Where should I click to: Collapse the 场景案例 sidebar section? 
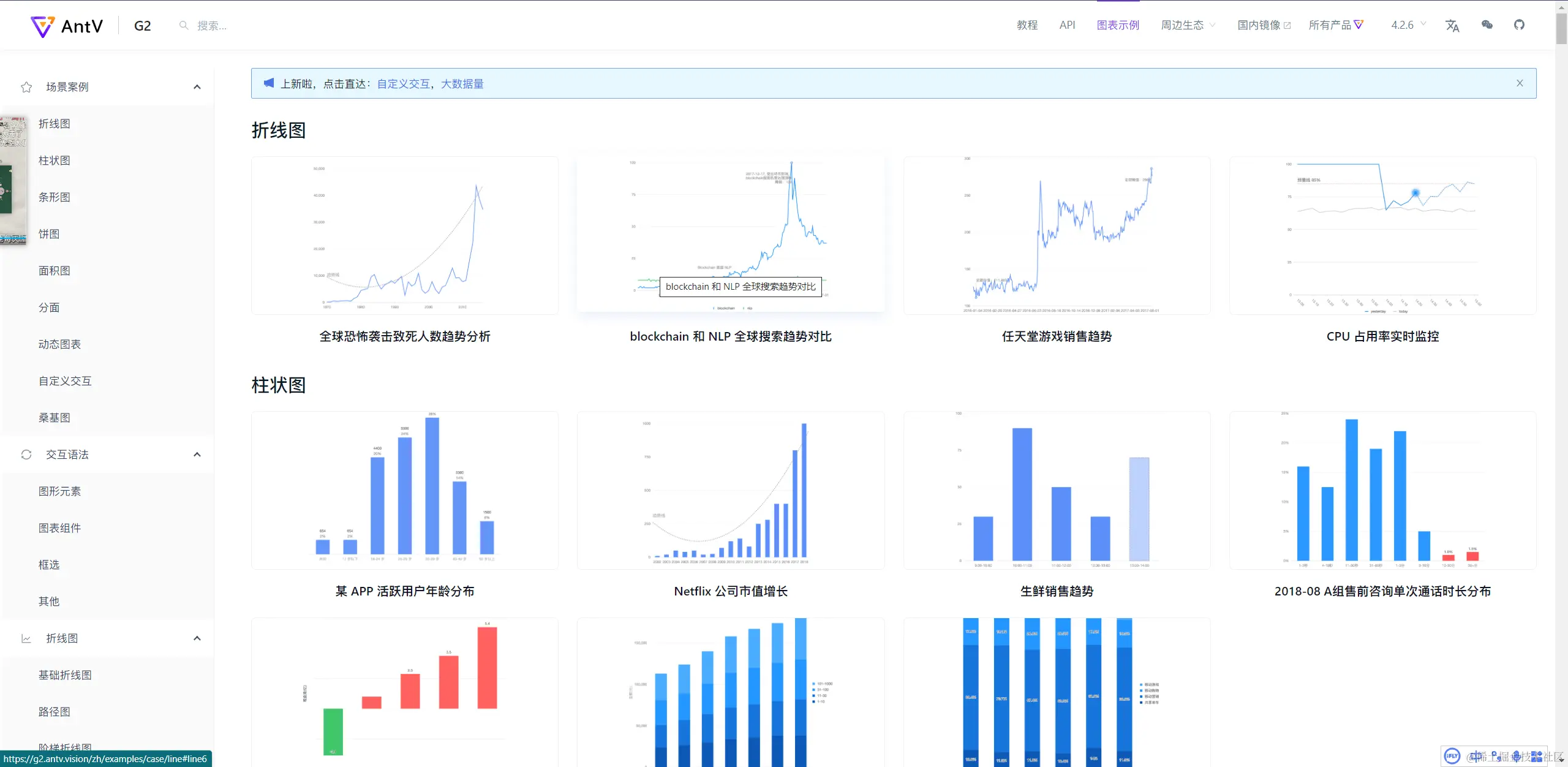pos(197,87)
